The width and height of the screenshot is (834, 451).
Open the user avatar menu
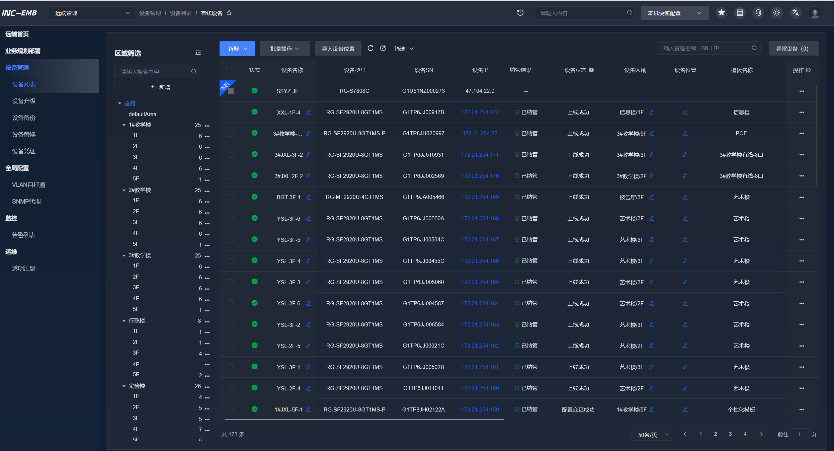point(814,13)
